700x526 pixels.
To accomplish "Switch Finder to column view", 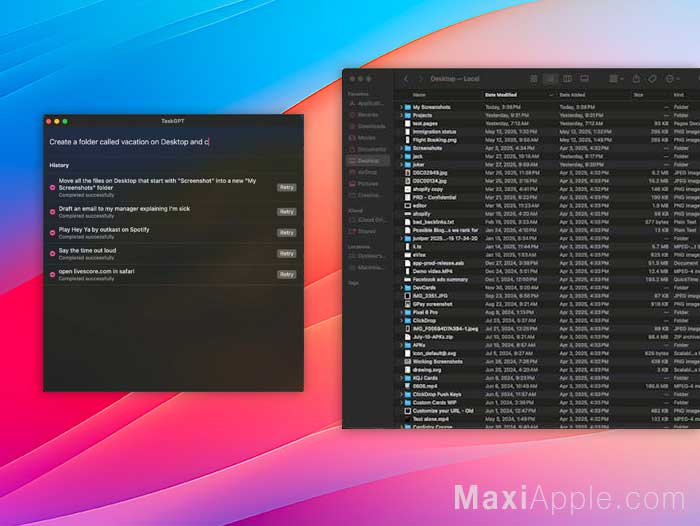I will coord(567,79).
